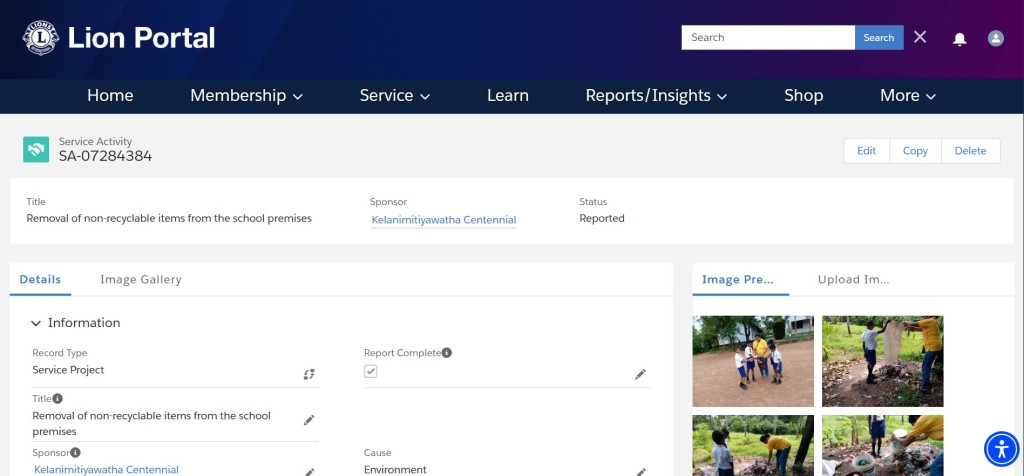Switch to the Image Gallery tab

pyautogui.click(x=140, y=279)
